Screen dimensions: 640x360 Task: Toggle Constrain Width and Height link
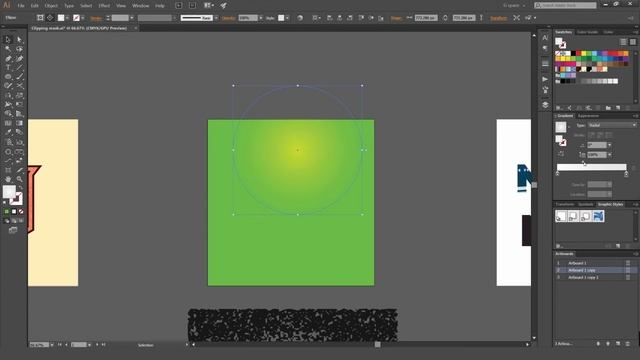pos(445,18)
